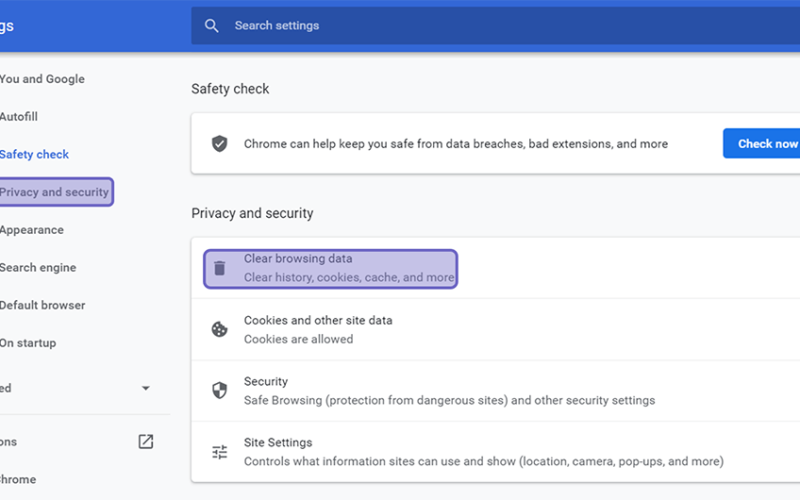Open Appearance settings
This screenshot has height=500, width=800.
point(32,230)
